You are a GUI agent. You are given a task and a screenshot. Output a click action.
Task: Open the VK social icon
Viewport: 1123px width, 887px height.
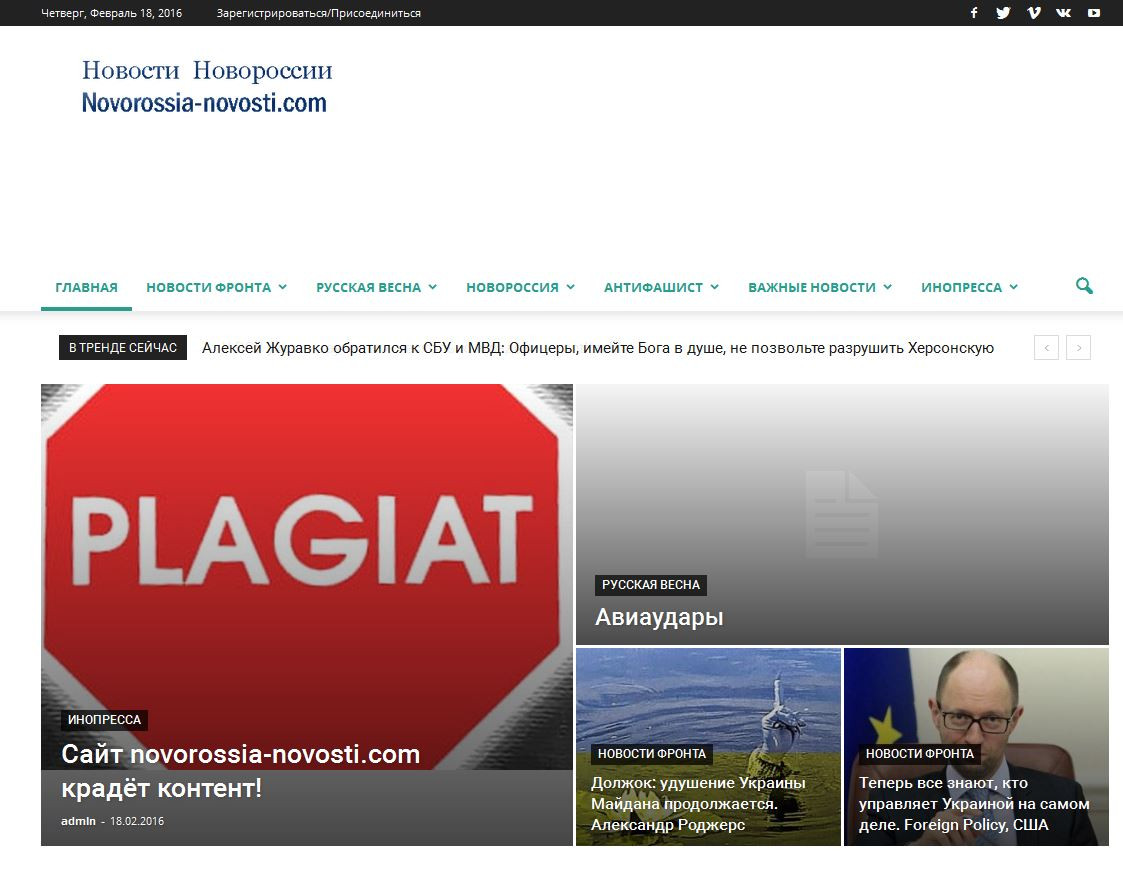tap(1063, 13)
